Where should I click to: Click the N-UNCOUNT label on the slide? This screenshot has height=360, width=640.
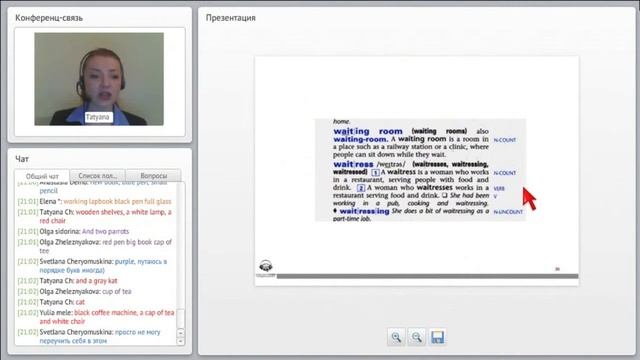point(508,212)
